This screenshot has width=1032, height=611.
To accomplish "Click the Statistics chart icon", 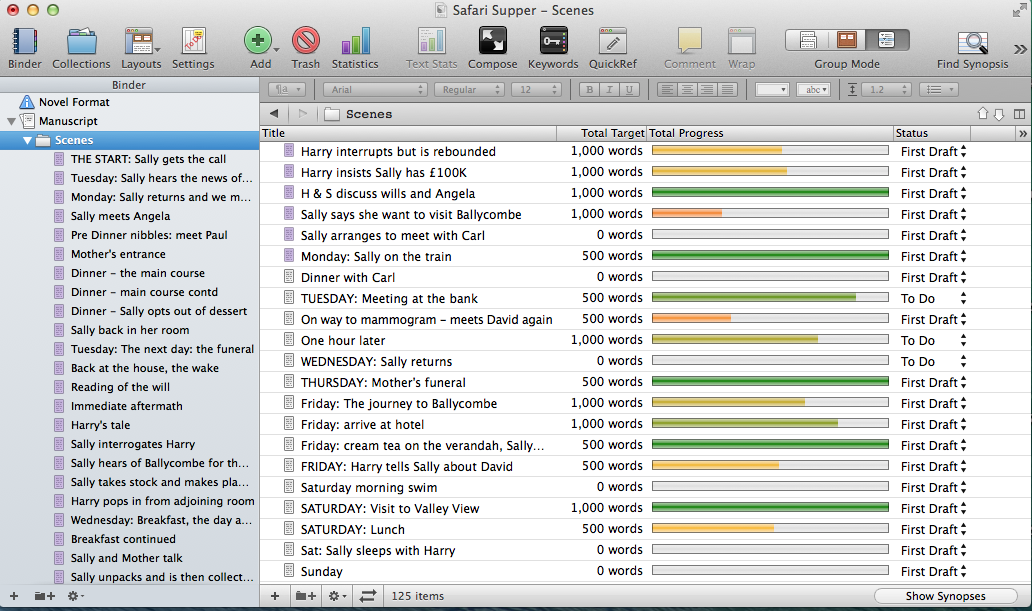I will [x=355, y=42].
